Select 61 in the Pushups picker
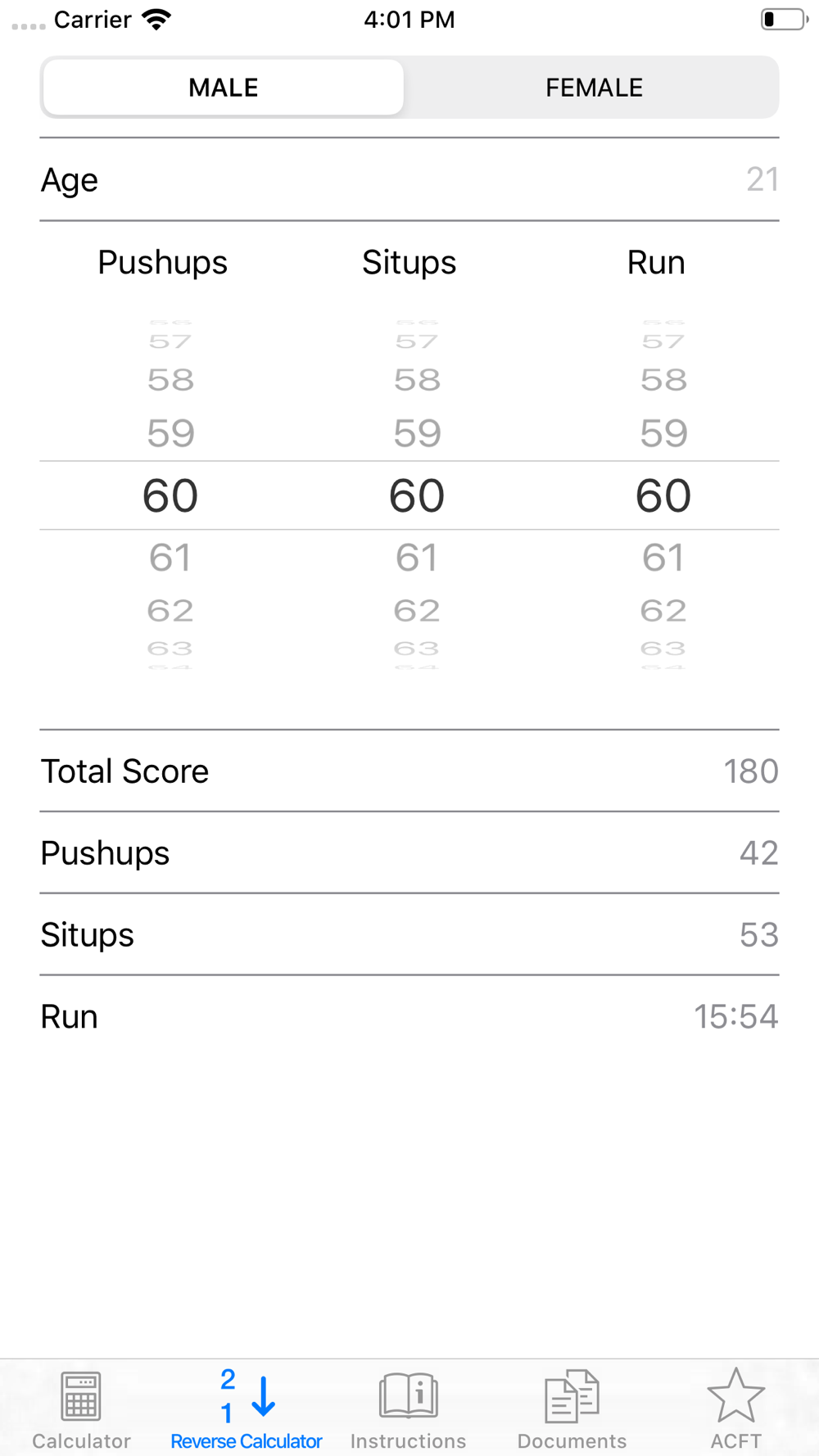The width and height of the screenshot is (819, 1456). pyautogui.click(x=170, y=558)
